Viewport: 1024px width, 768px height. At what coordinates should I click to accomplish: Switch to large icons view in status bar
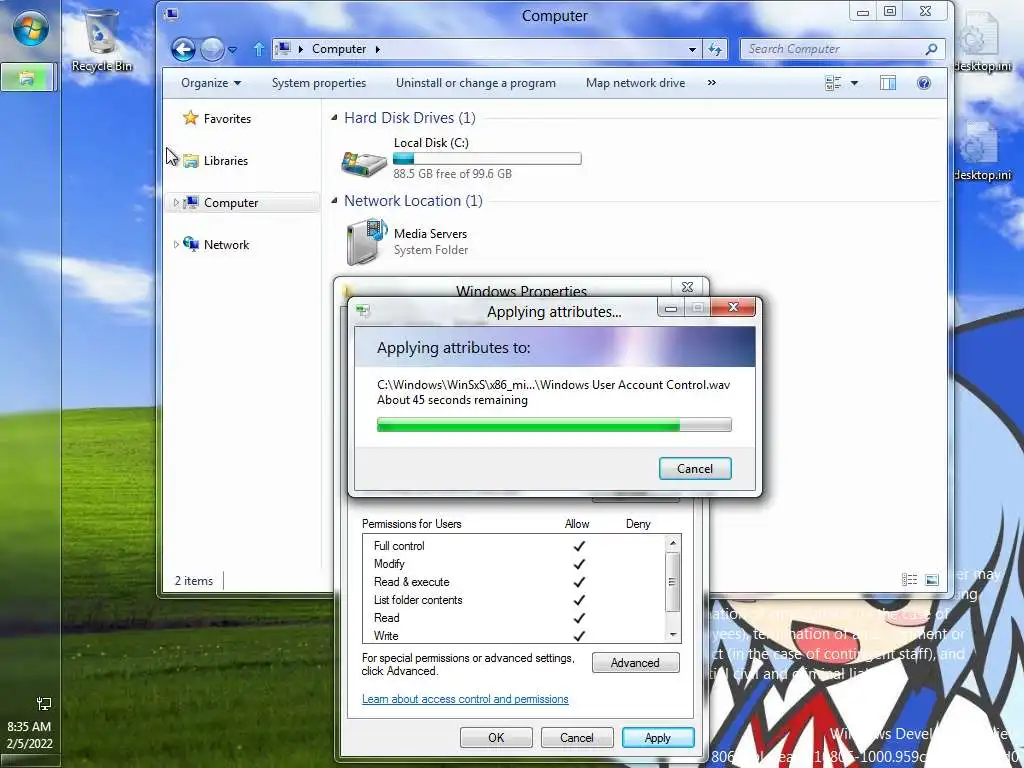[x=931, y=579]
